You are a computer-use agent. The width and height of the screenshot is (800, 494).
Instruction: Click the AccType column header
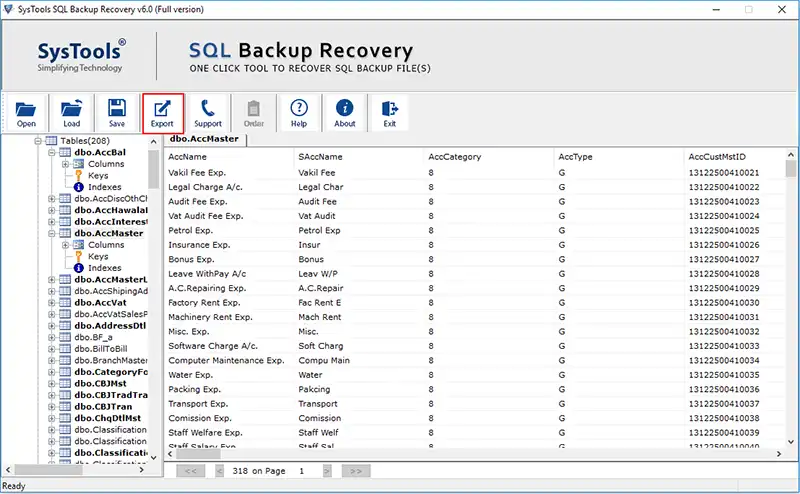619,157
